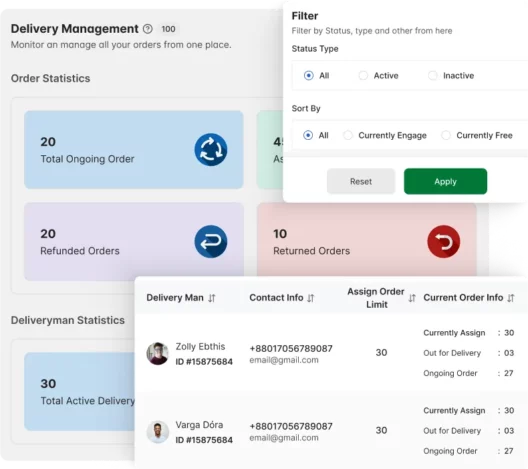The height and width of the screenshot is (469, 528).
Task: Click the Current Order Info header
Action: (x=463, y=298)
